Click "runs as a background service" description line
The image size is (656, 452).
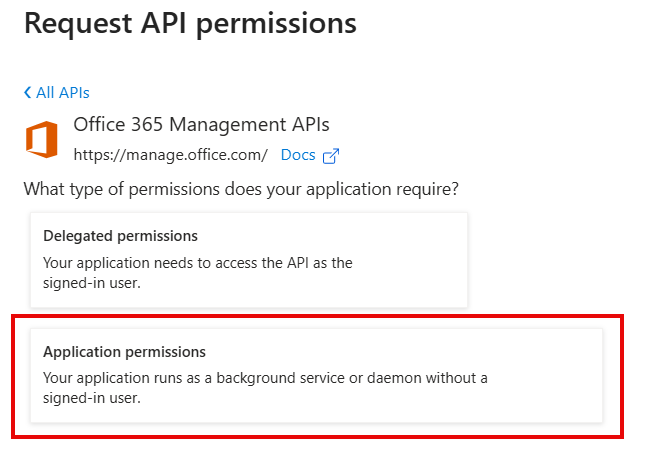point(265,378)
